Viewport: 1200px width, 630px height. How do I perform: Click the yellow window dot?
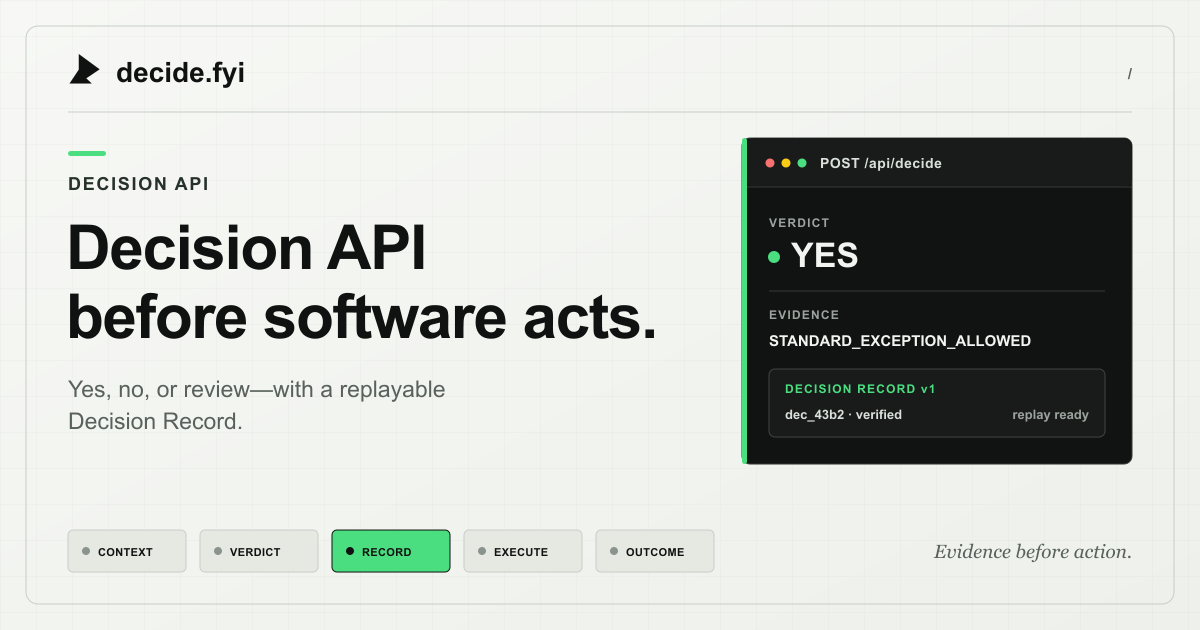pyautogui.click(x=786, y=163)
